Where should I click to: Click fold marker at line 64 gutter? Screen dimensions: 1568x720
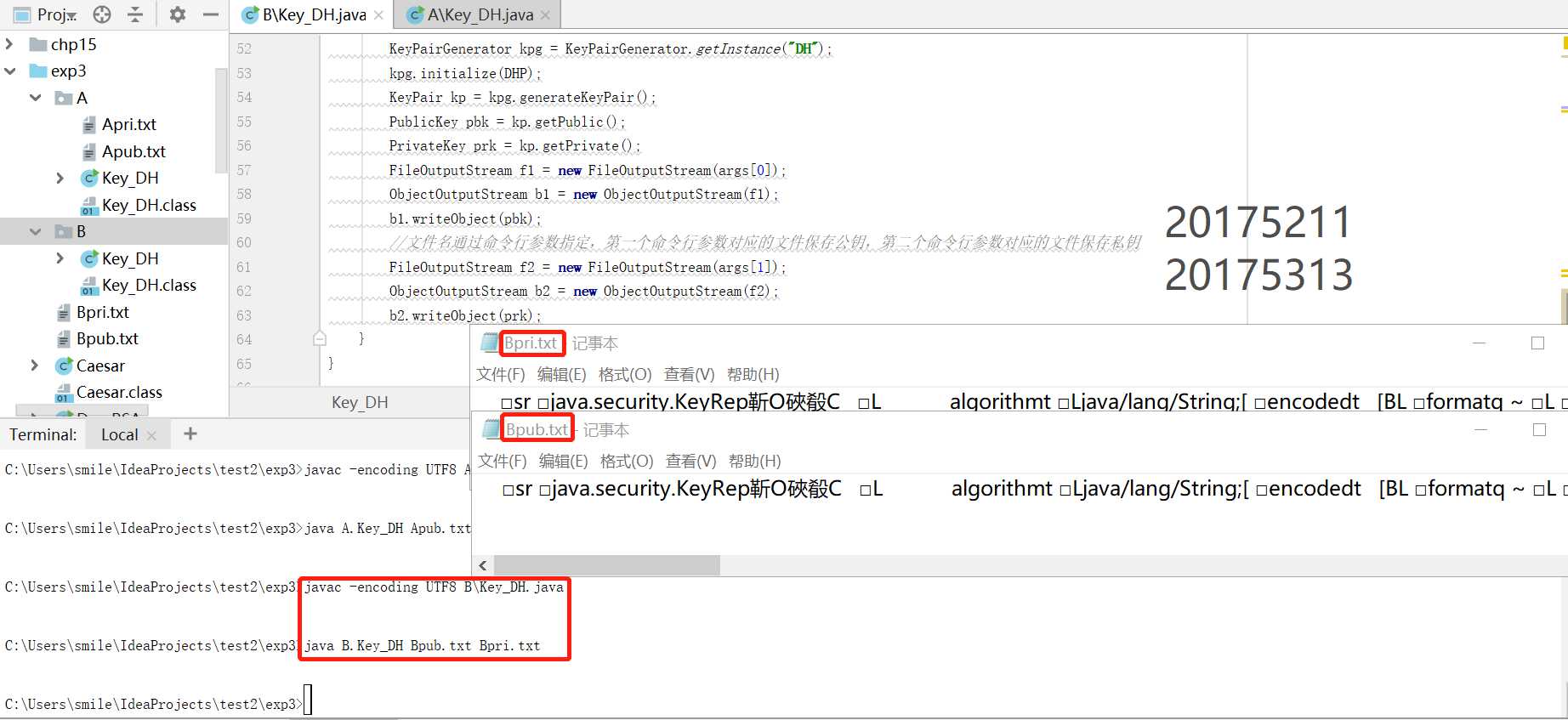pyautogui.click(x=320, y=338)
